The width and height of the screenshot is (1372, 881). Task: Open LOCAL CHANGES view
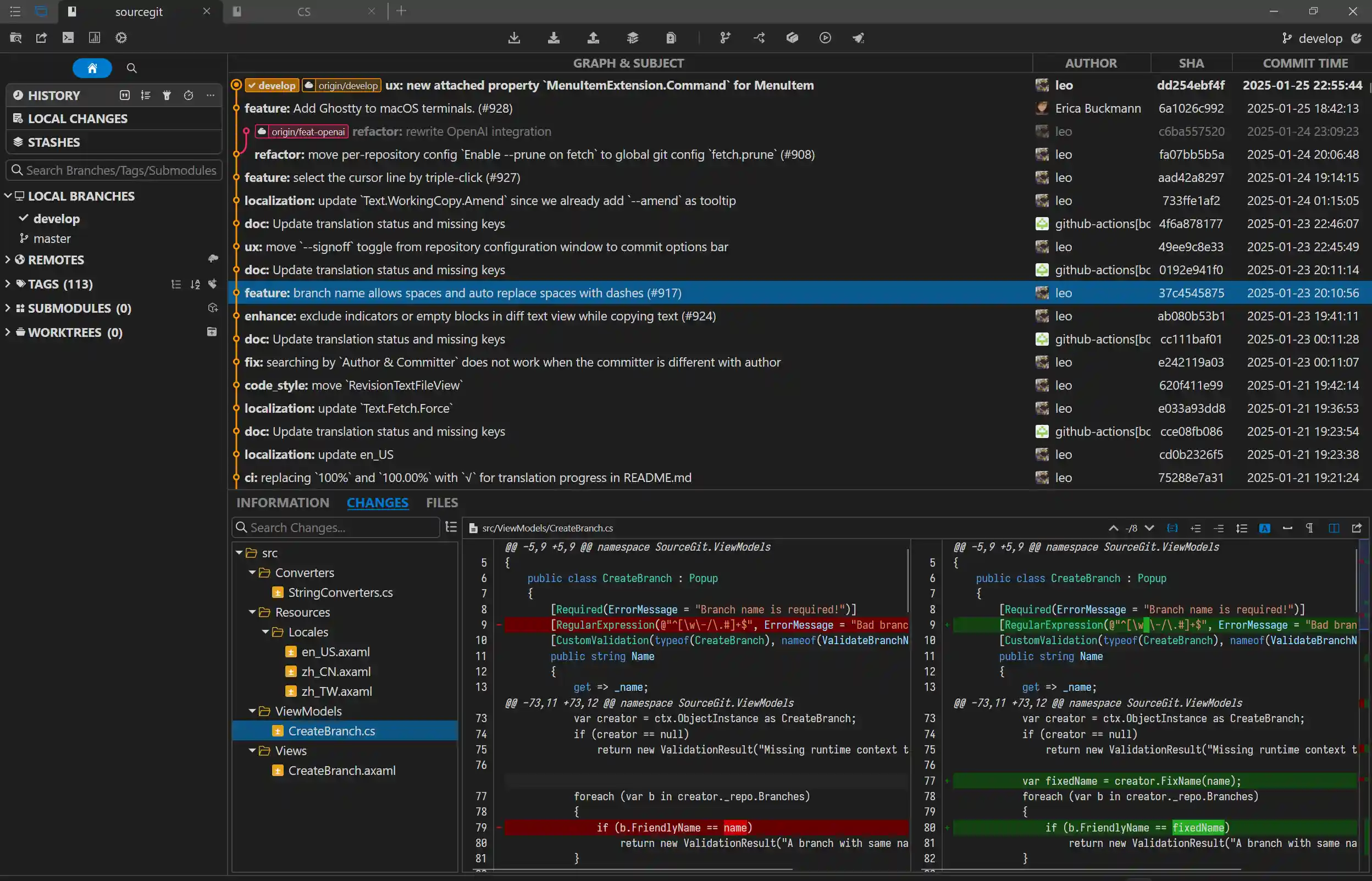coord(78,118)
